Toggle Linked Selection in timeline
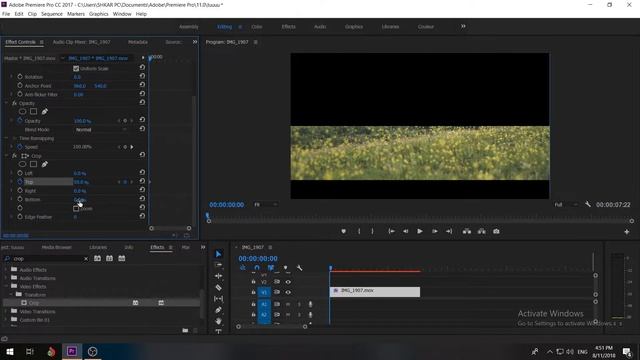 (x=271, y=268)
